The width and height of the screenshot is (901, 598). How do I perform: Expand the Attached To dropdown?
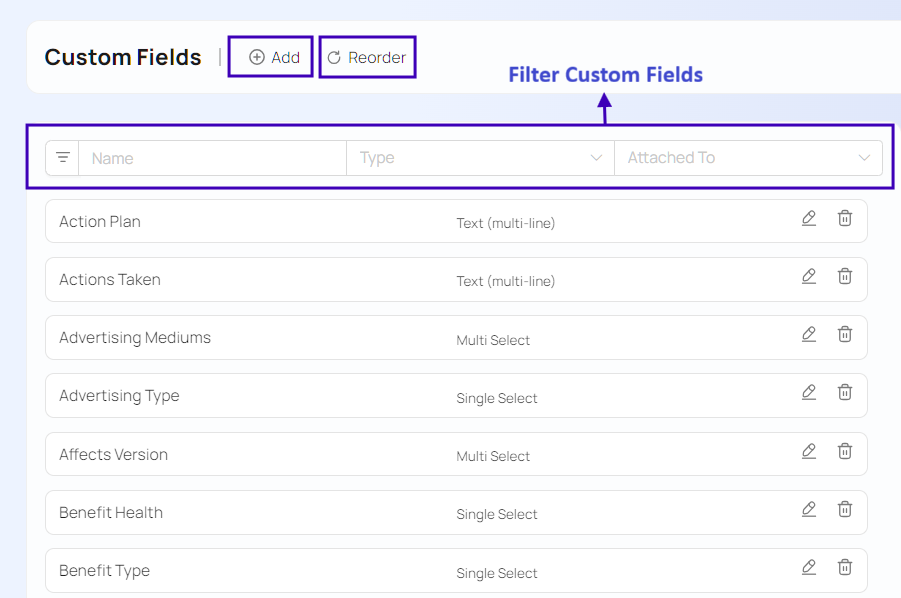pyautogui.click(x=748, y=158)
